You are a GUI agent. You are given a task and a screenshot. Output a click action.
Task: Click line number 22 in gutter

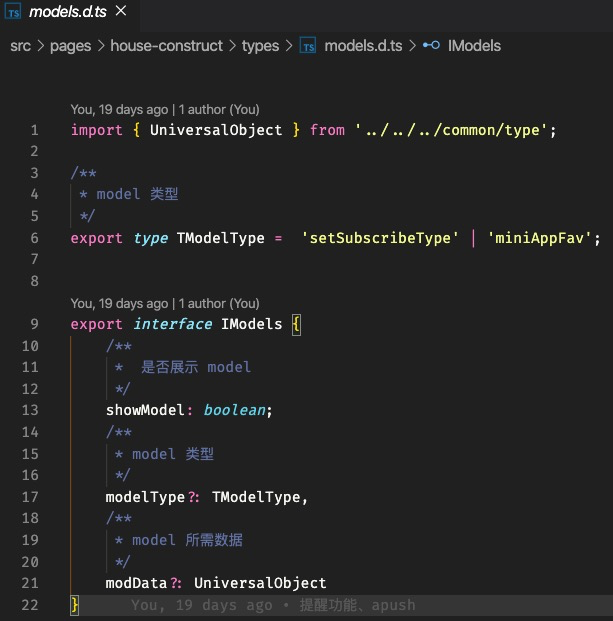(30, 605)
